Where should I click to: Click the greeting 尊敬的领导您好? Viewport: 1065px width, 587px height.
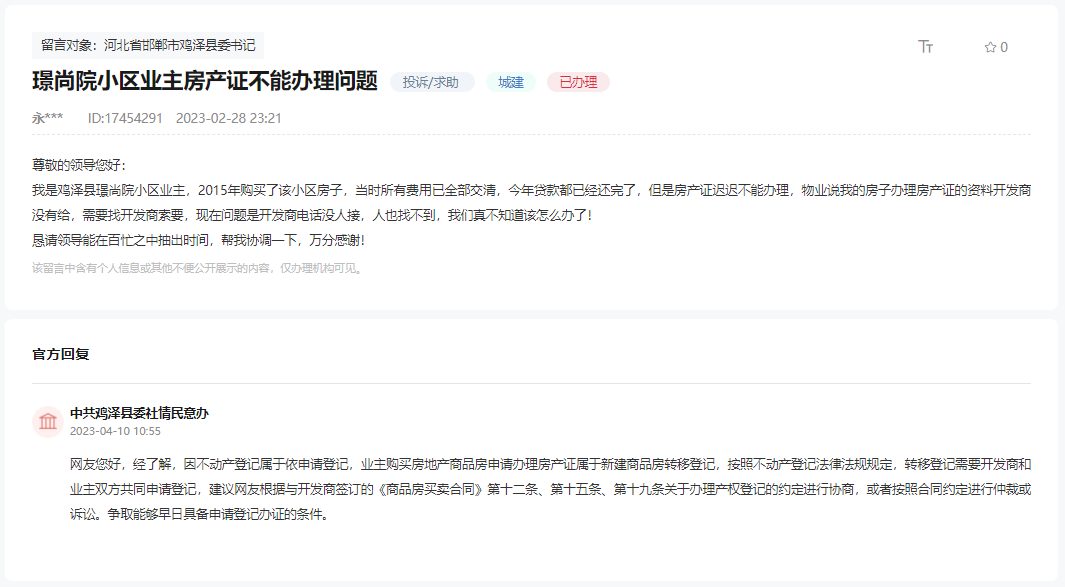79,165
